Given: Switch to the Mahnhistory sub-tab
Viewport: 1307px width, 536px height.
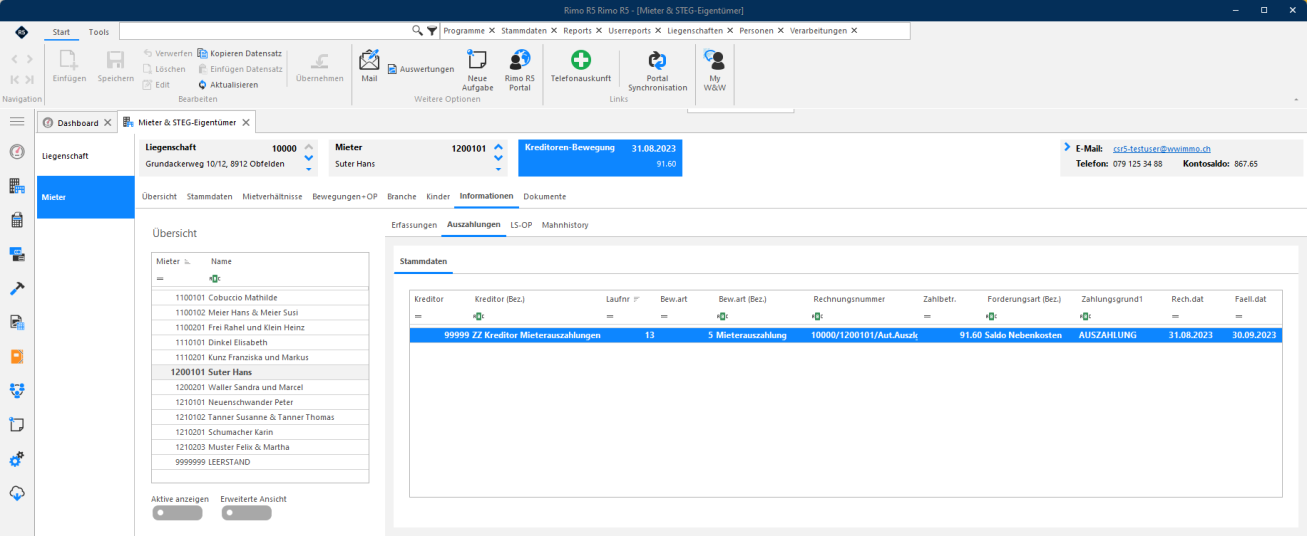Looking at the screenshot, I should point(565,225).
